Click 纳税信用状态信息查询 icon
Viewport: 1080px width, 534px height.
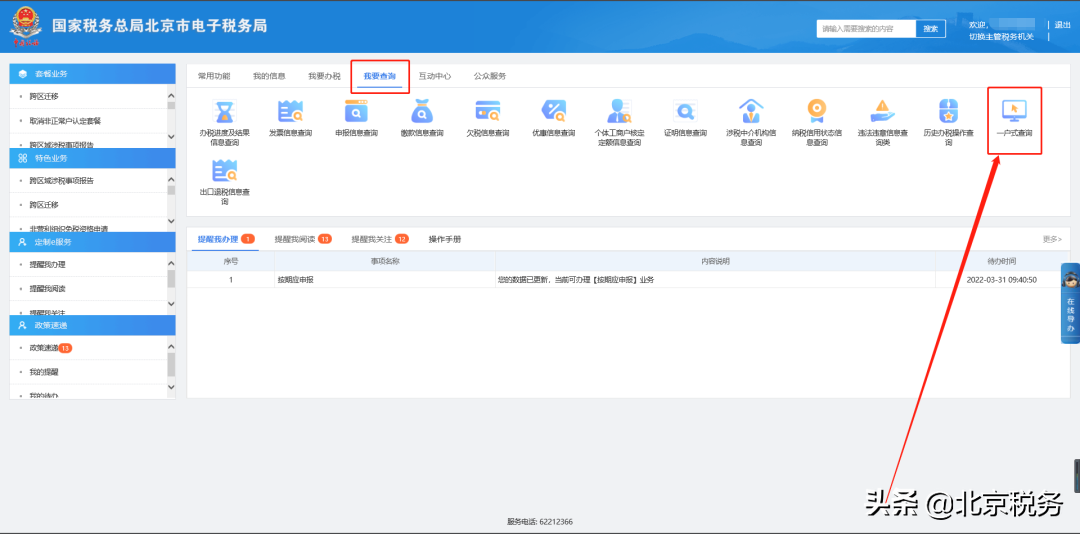tap(816, 111)
